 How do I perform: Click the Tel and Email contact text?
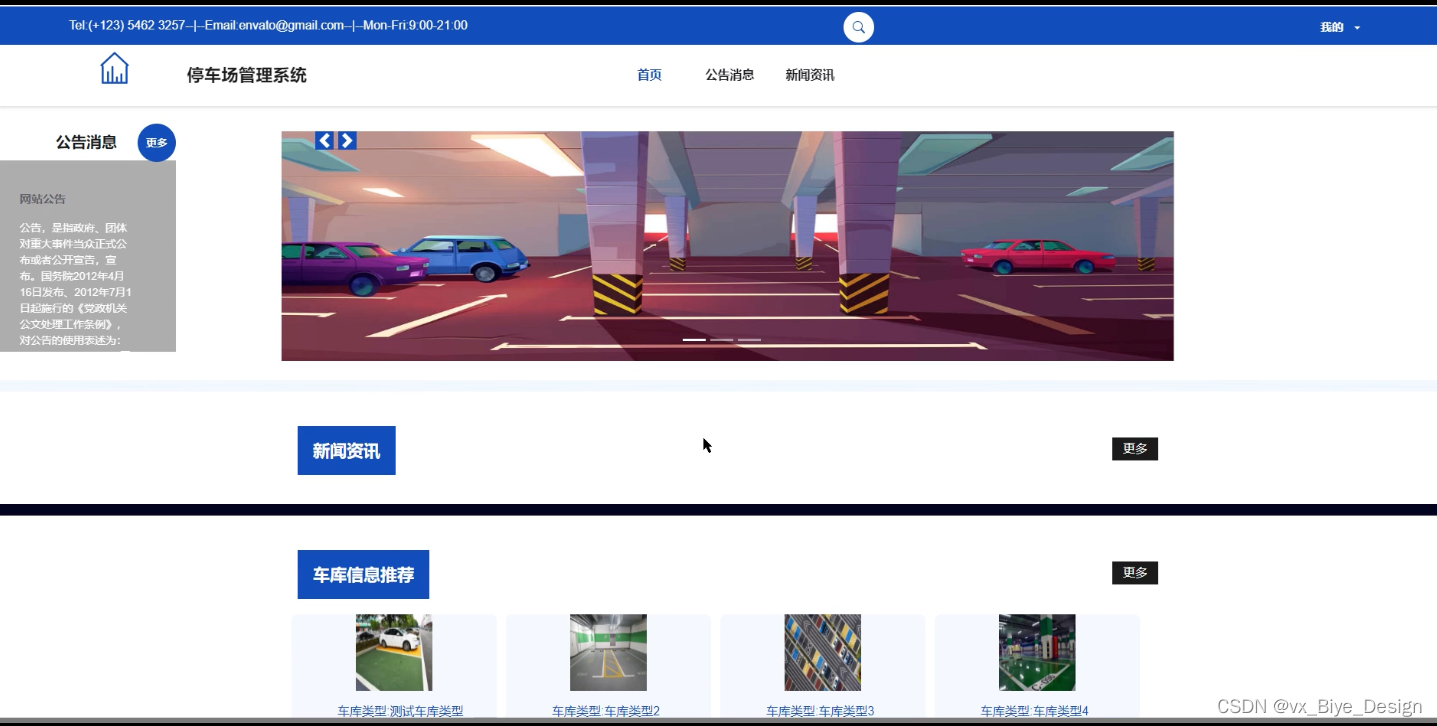(268, 25)
